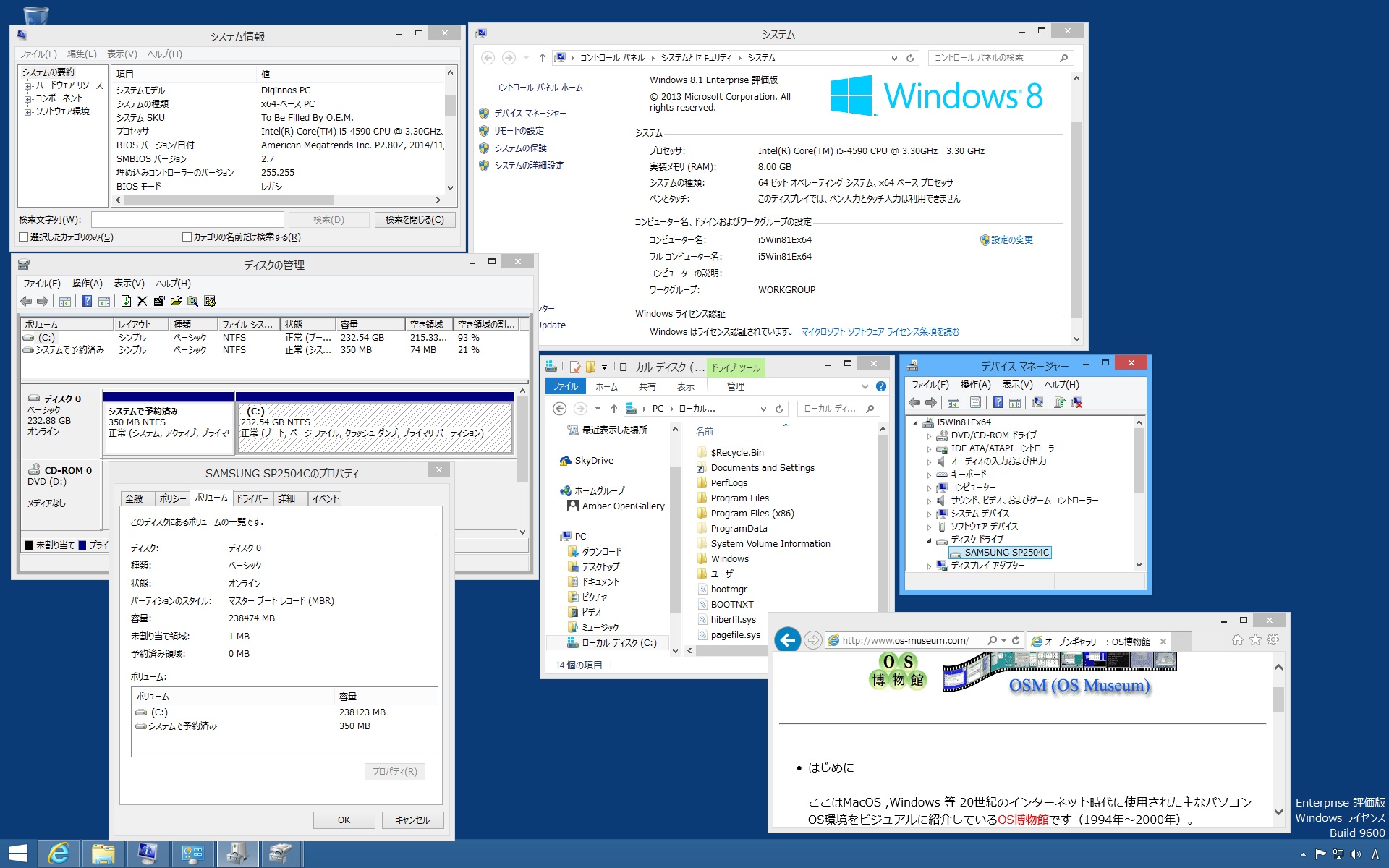Click the IE page vertical scrollbar thumb
The width and height of the screenshot is (1389, 868).
1278,699
